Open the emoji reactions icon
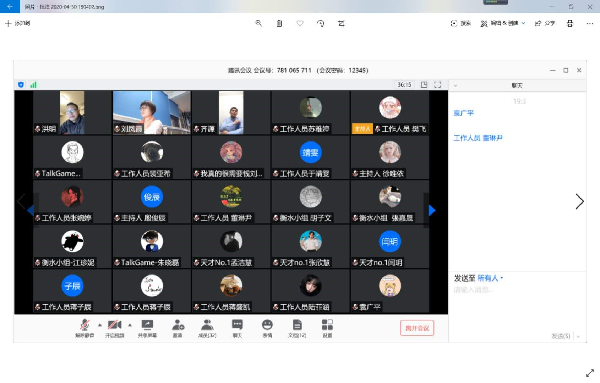 click(x=267, y=328)
